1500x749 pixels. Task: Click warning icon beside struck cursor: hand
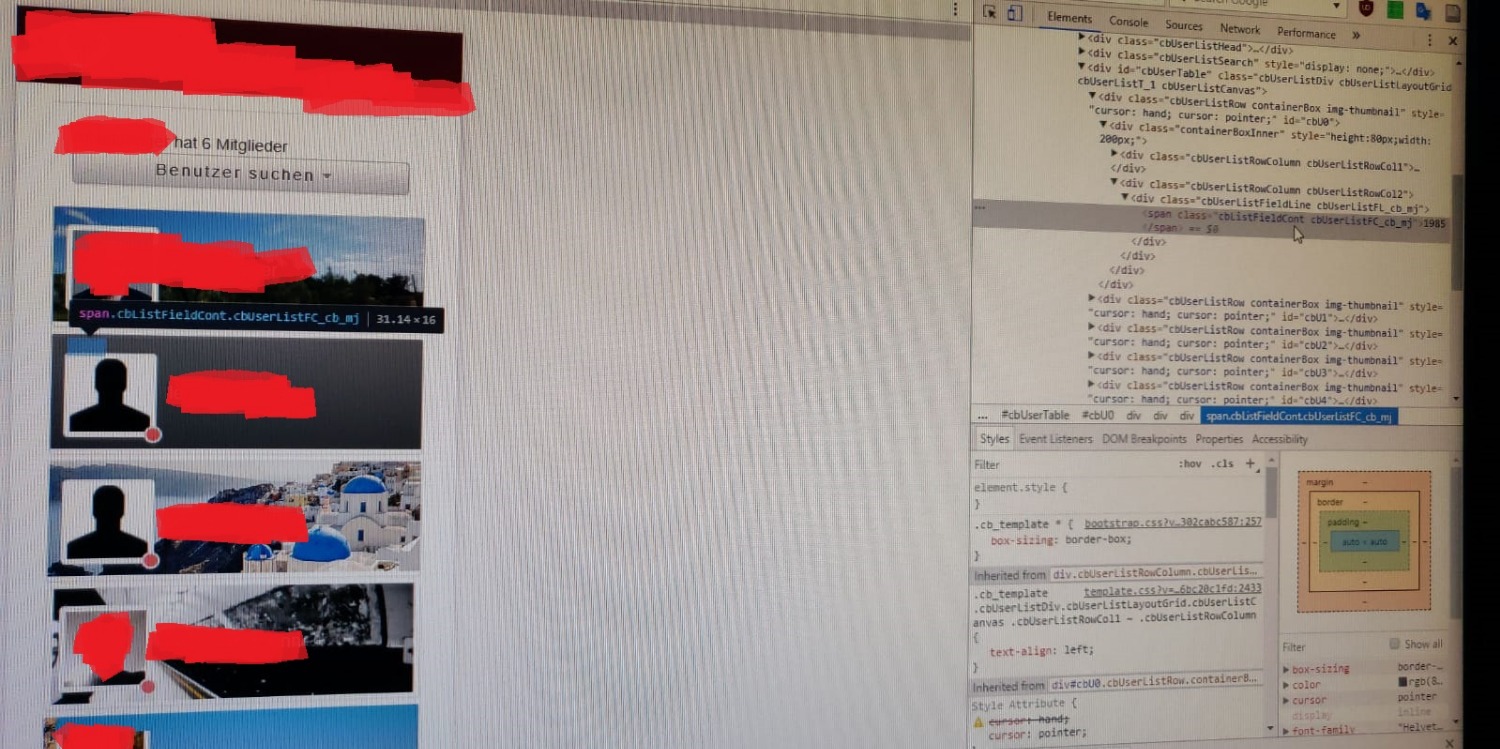coord(979,721)
